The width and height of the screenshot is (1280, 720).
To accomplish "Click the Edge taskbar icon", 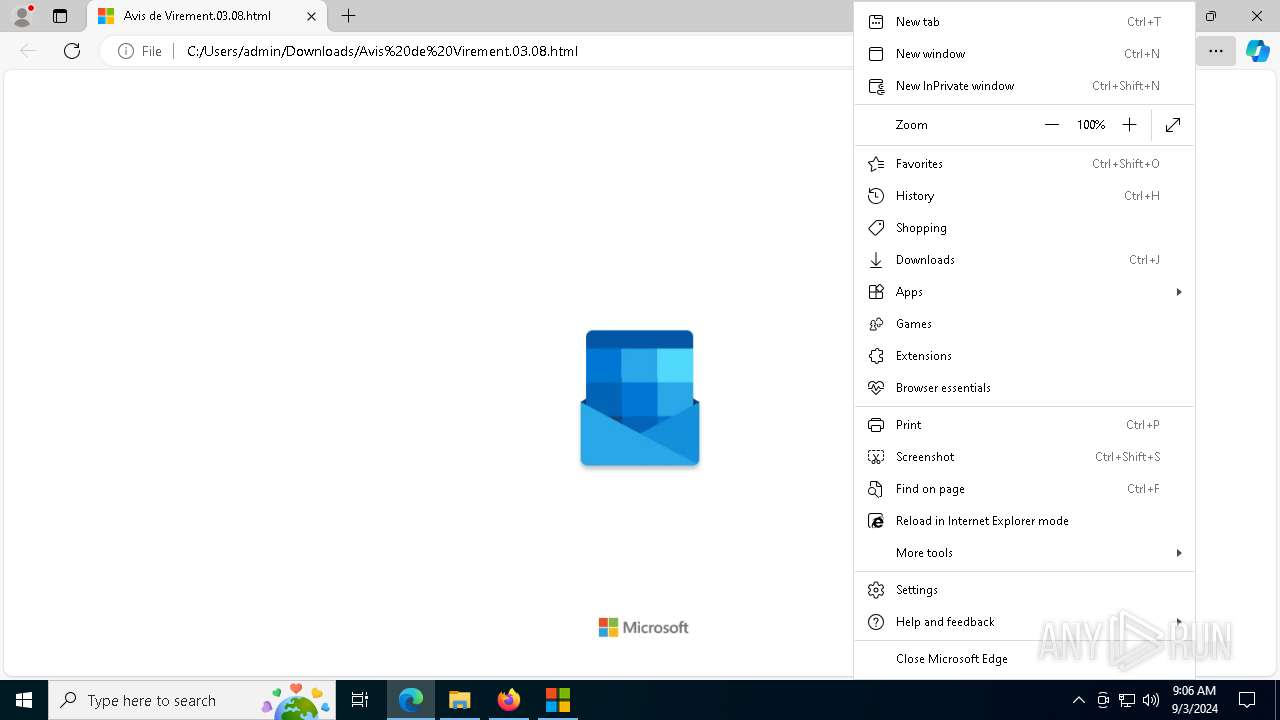I will tap(411, 700).
